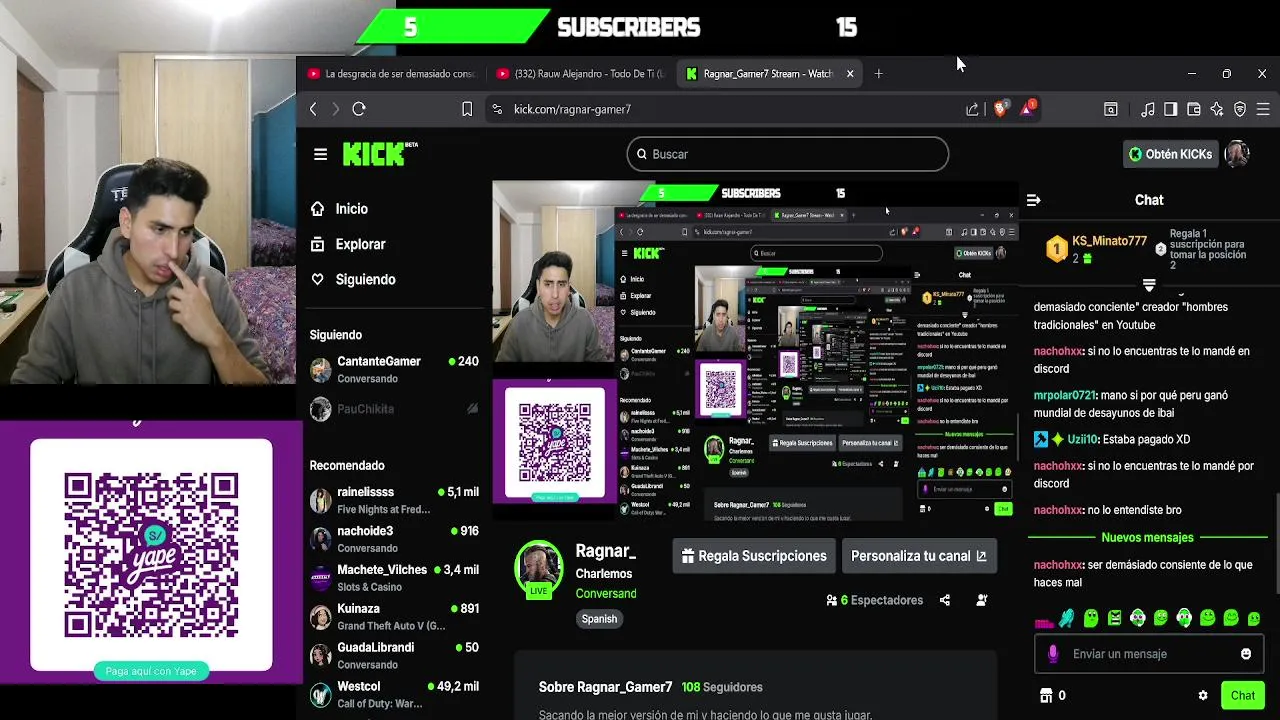The height and width of the screenshot is (720, 1280).
Task: Click KS_Minato777 in gift leaderboard
Action: click(x=1109, y=241)
